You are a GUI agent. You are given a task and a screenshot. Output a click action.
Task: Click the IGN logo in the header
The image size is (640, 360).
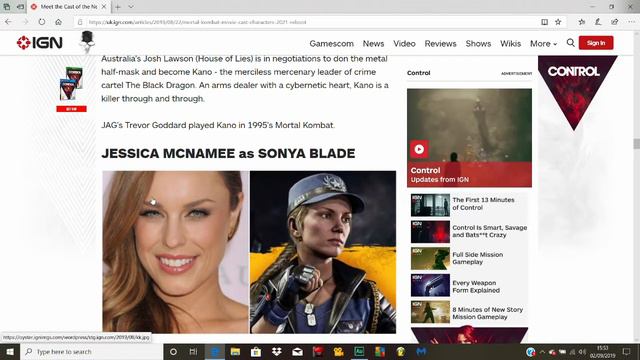(x=40, y=42)
